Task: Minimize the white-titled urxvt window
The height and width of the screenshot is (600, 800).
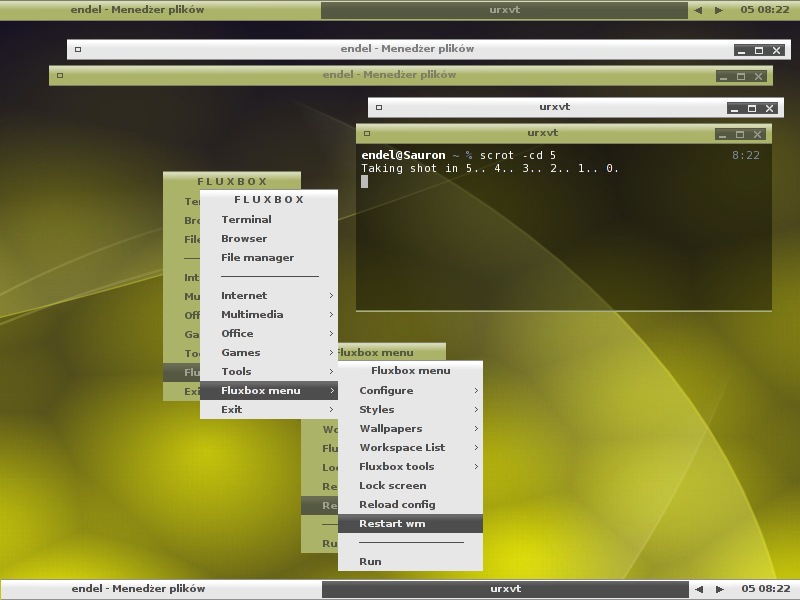Action: [x=735, y=108]
